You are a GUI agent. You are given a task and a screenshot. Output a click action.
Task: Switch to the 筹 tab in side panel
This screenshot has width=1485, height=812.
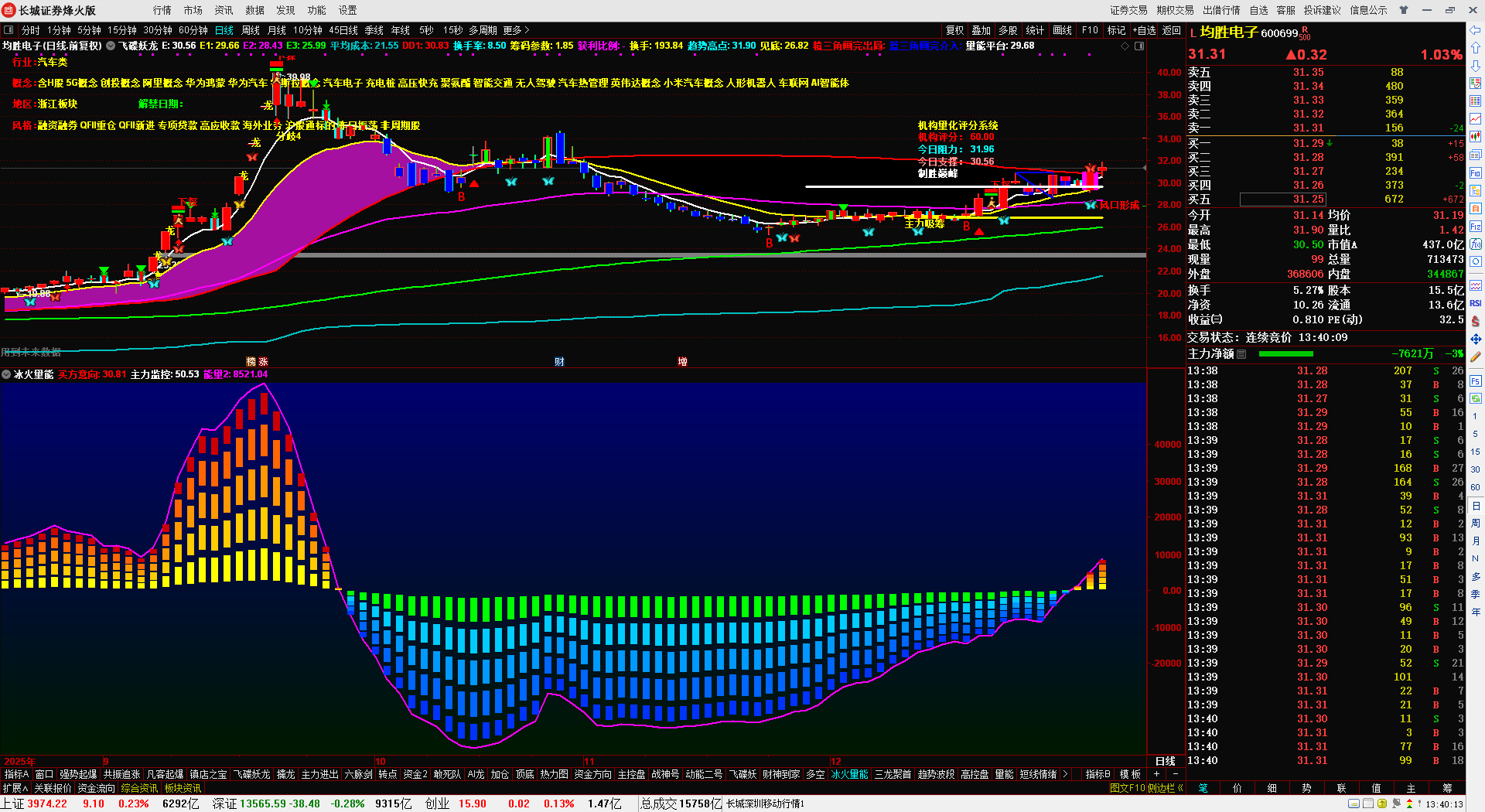pyautogui.click(x=1448, y=788)
